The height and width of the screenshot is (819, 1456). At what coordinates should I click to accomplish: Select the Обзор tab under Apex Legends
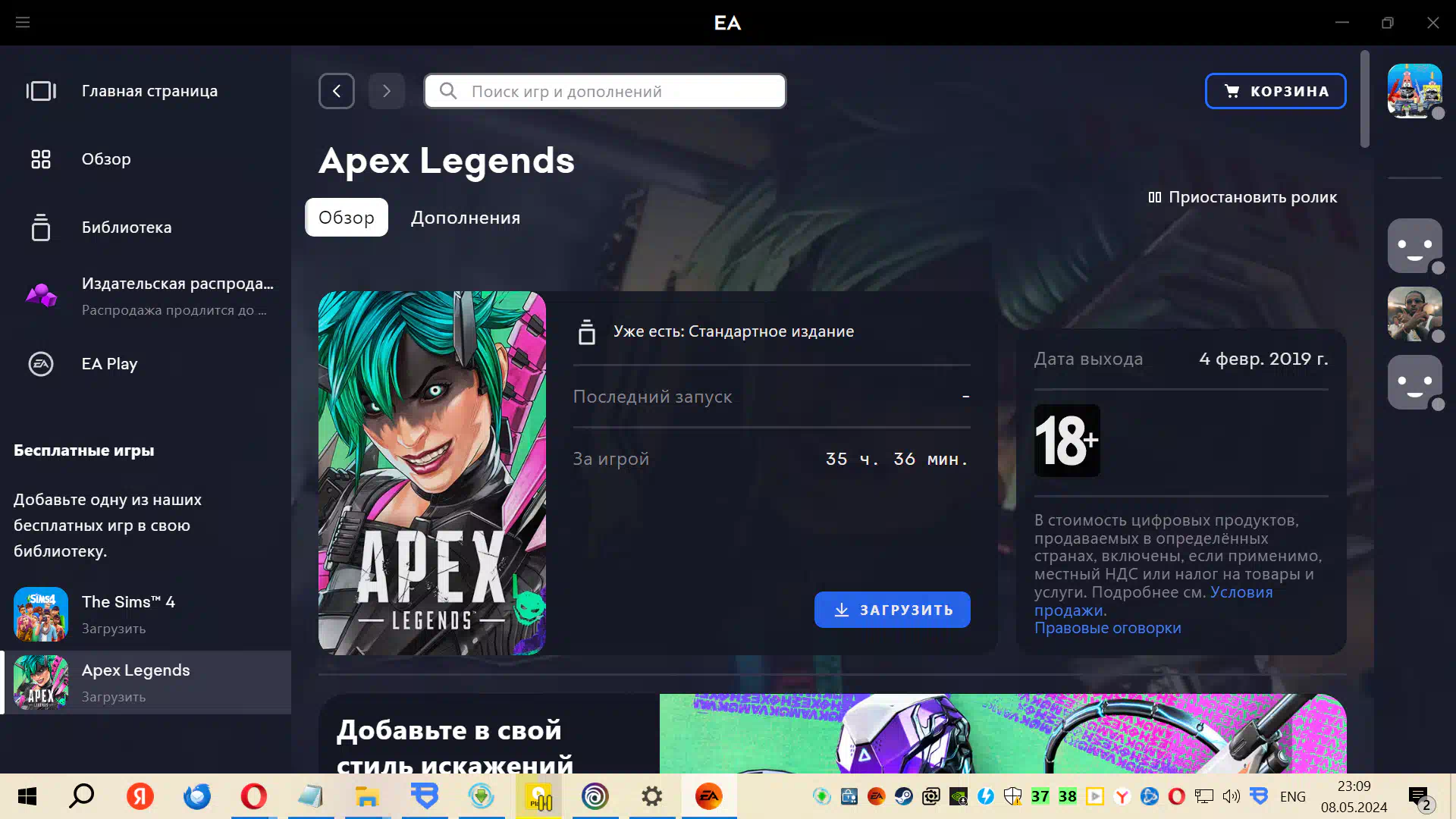coord(347,218)
